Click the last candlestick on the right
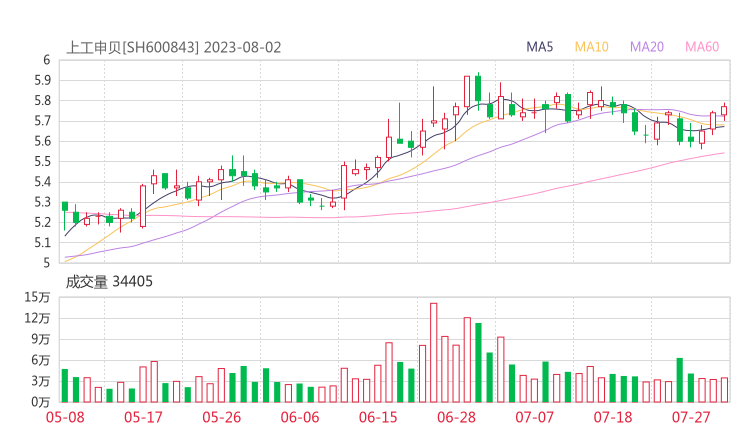This screenshot has width=740, height=440. [724, 111]
